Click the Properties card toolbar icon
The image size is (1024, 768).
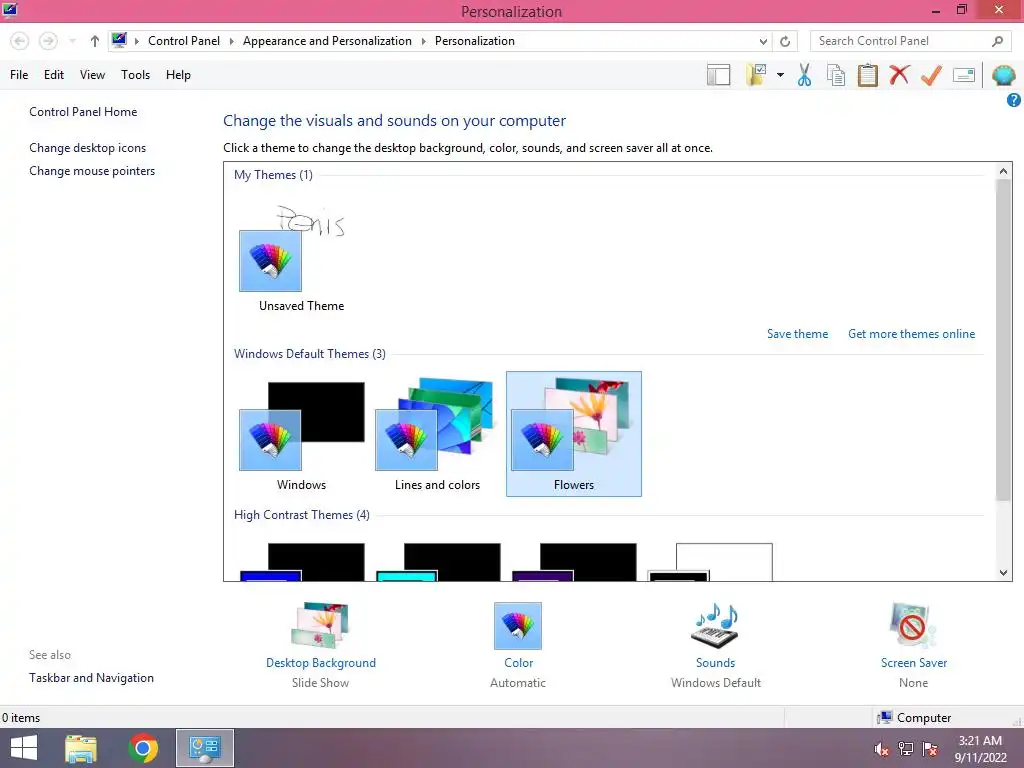(964, 75)
